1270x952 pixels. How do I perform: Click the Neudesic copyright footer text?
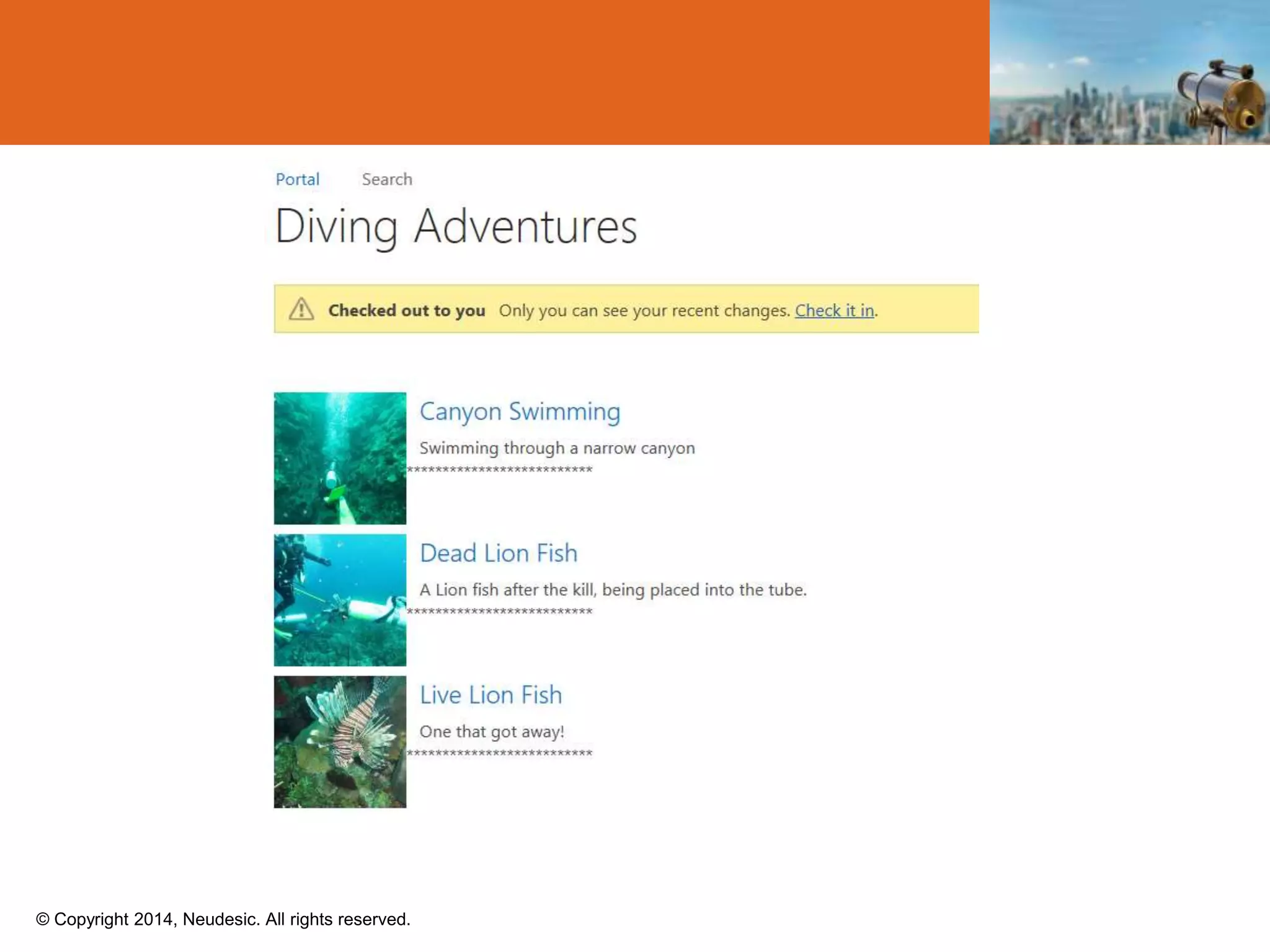click(223, 919)
